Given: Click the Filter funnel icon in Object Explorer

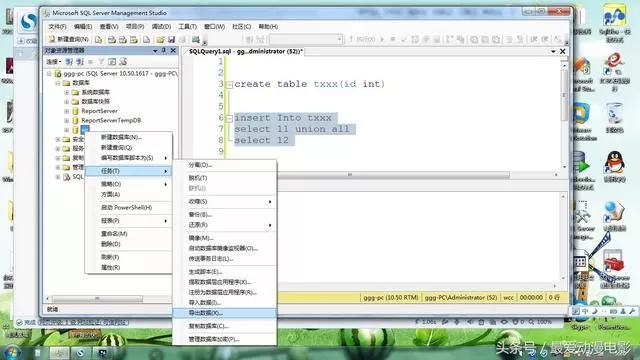Looking at the screenshot, I should pyautogui.click(x=101, y=62).
